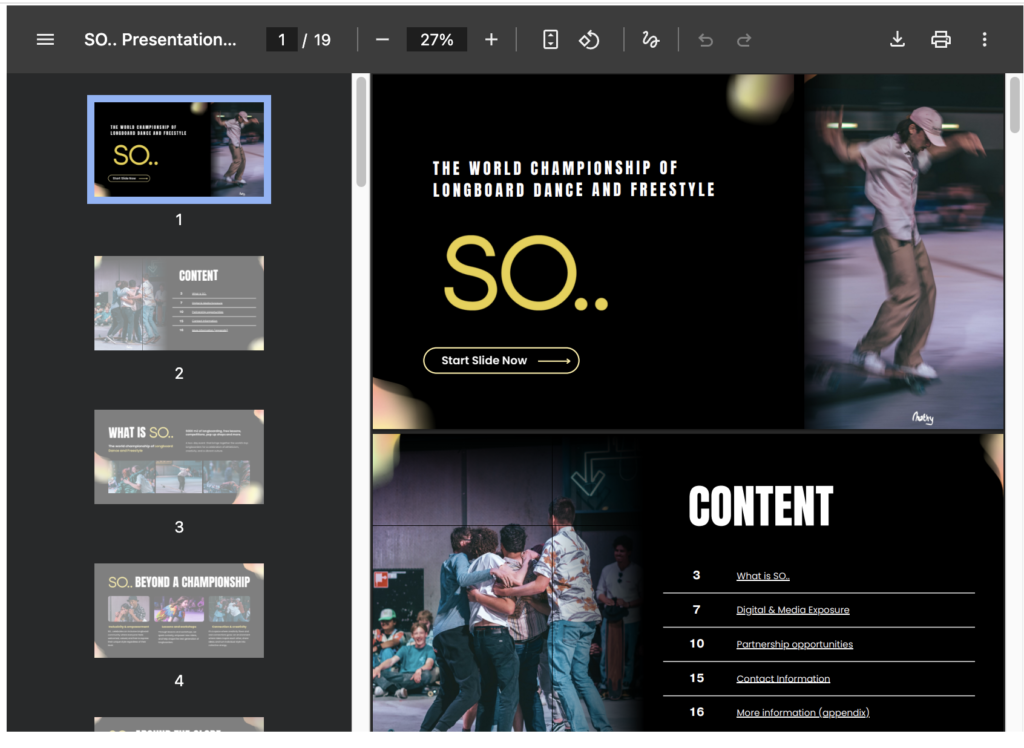Screen dimensions: 1024x748
Task: Activate the draw annotation tool
Action: coord(651,40)
